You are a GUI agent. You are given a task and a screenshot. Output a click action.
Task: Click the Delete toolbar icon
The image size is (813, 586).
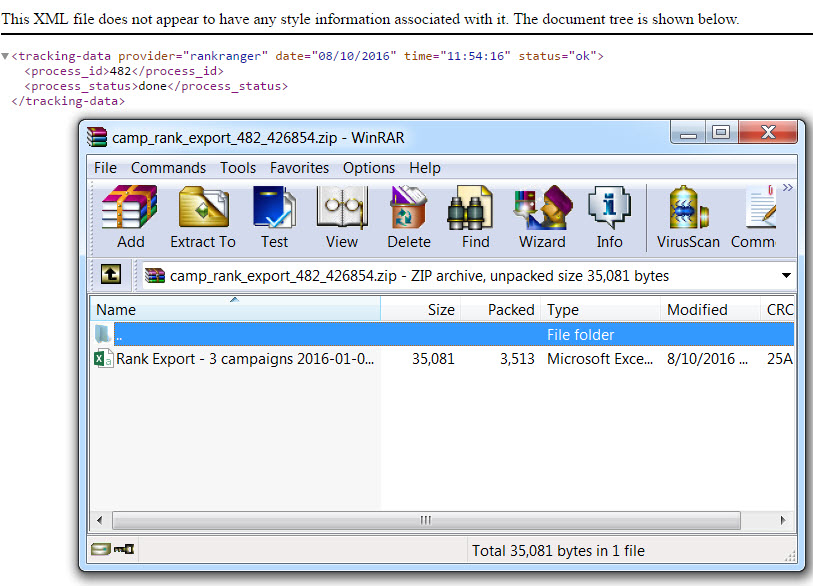408,217
